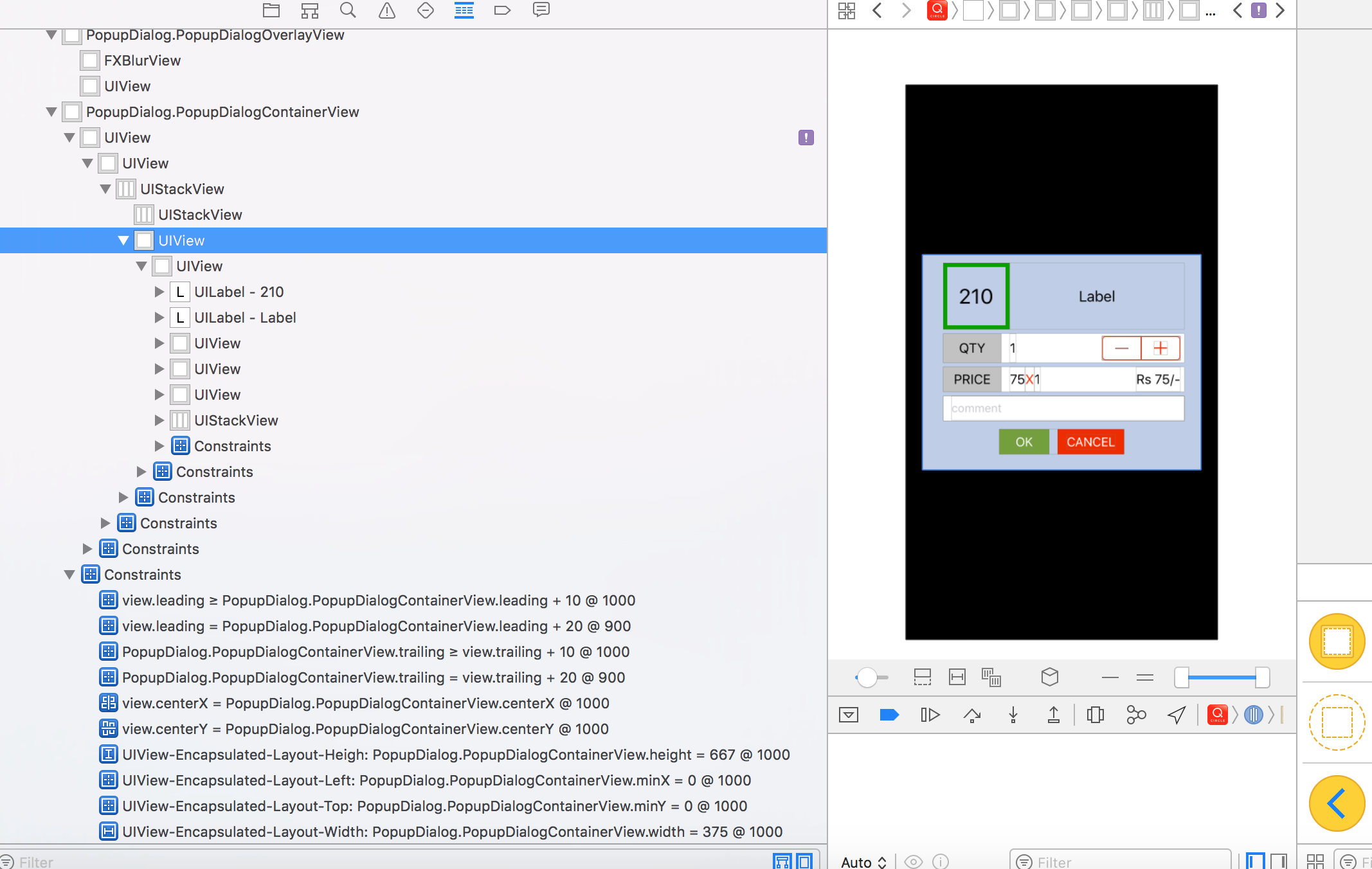Collapse the bottom Constraints group
Screen dimensions: 1372x869
tap(71, 574)
